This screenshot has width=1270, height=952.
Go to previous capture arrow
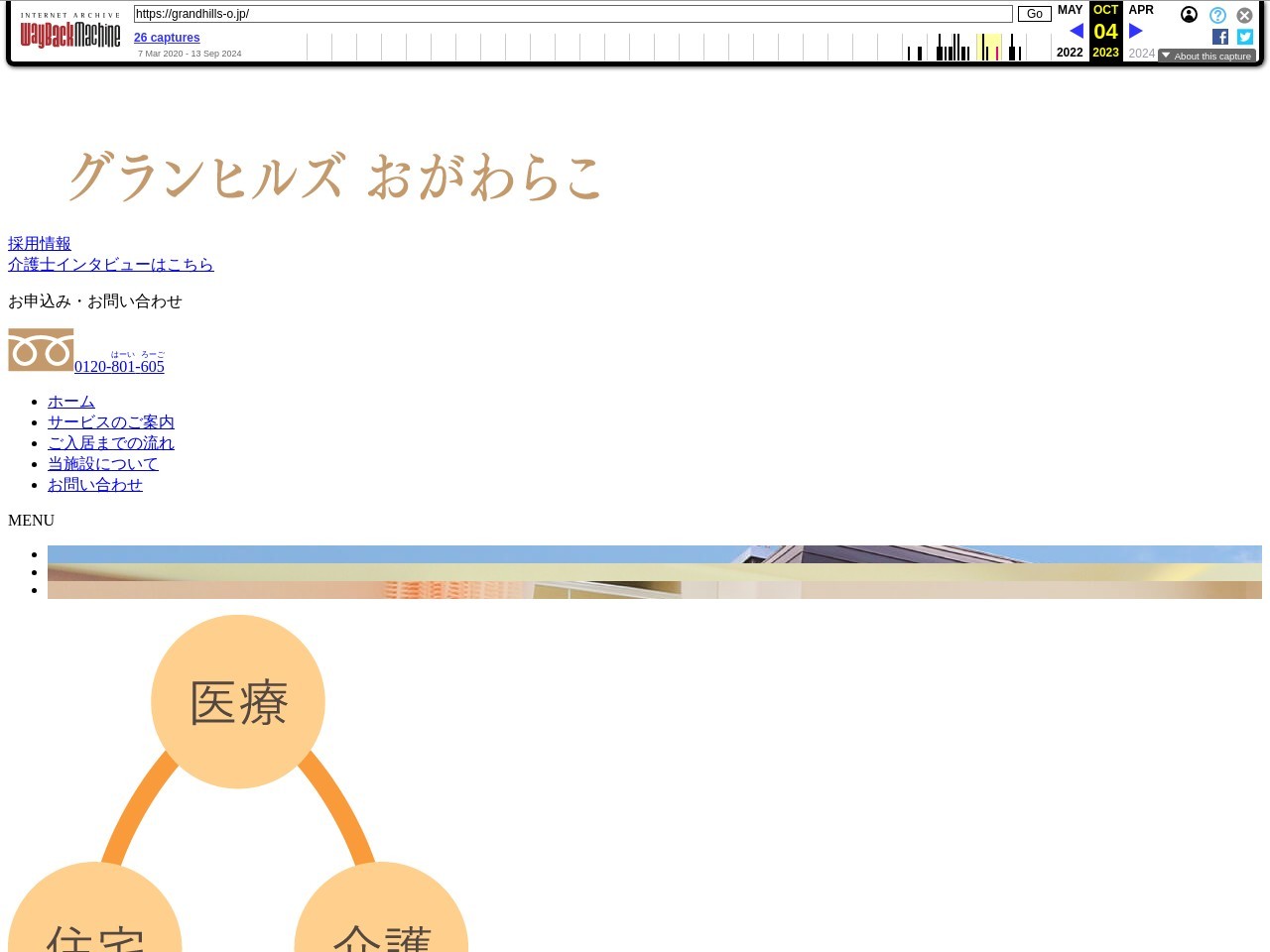pos(1076,31)
